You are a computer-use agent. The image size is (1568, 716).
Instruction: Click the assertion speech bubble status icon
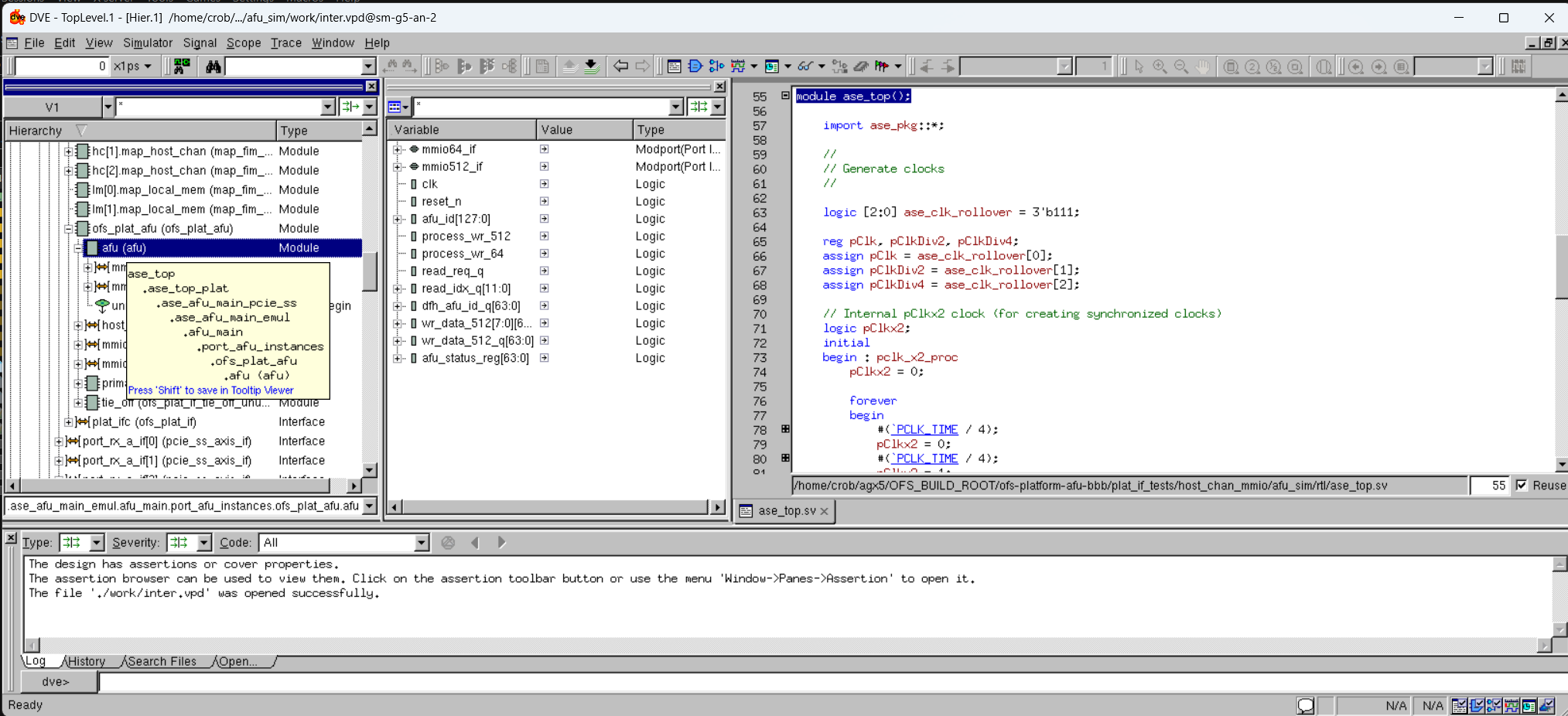click(x=1305, y=705)
